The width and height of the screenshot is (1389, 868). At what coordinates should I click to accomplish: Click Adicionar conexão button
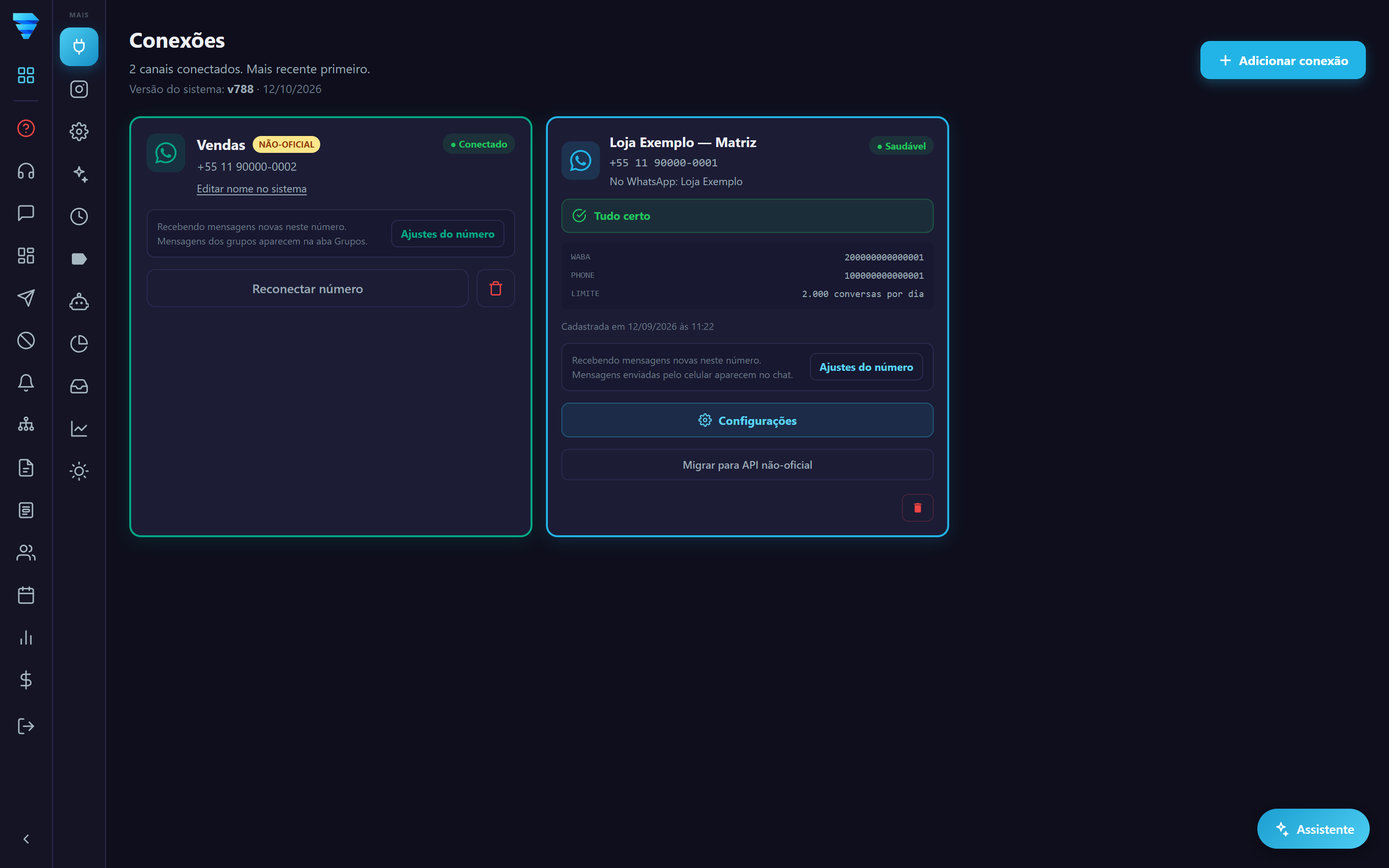(x=1282, y=60)
